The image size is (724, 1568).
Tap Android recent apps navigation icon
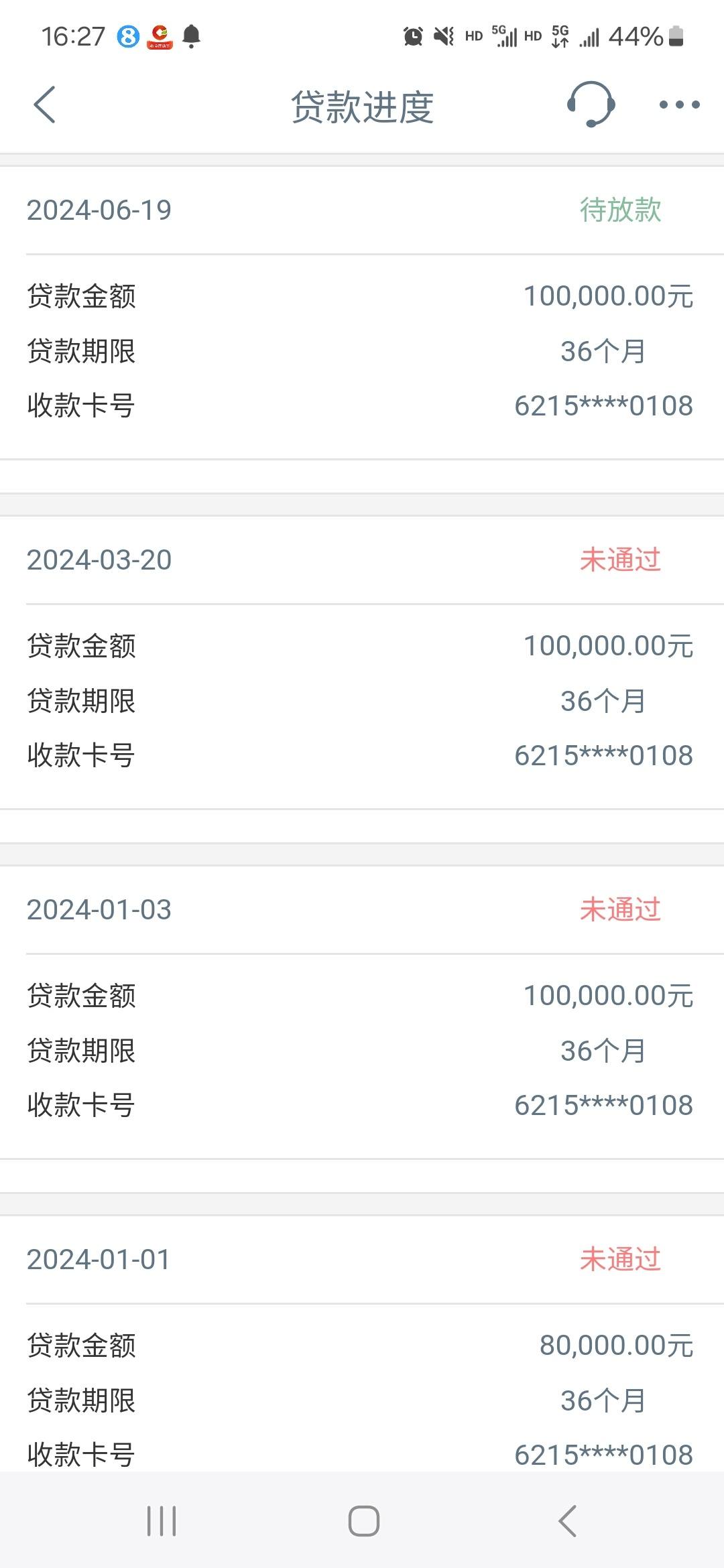162,1520
